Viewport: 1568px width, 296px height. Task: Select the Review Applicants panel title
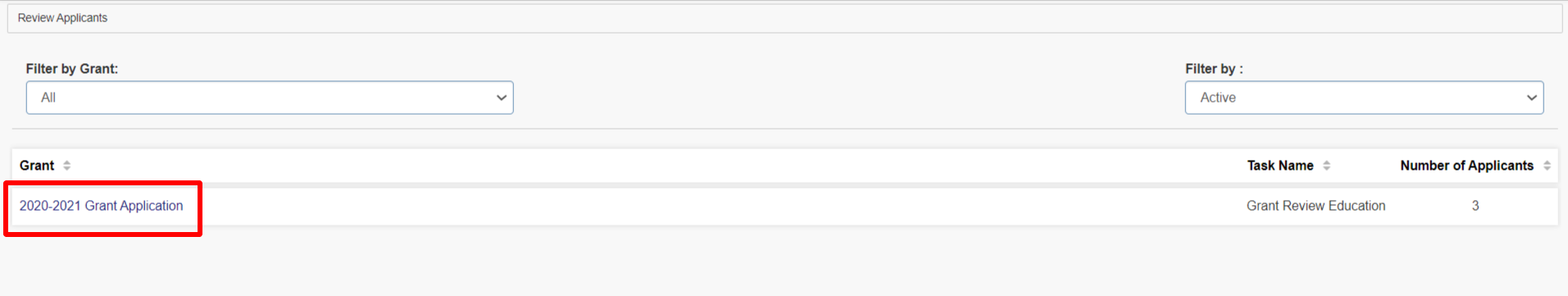[x=62, y=18]
